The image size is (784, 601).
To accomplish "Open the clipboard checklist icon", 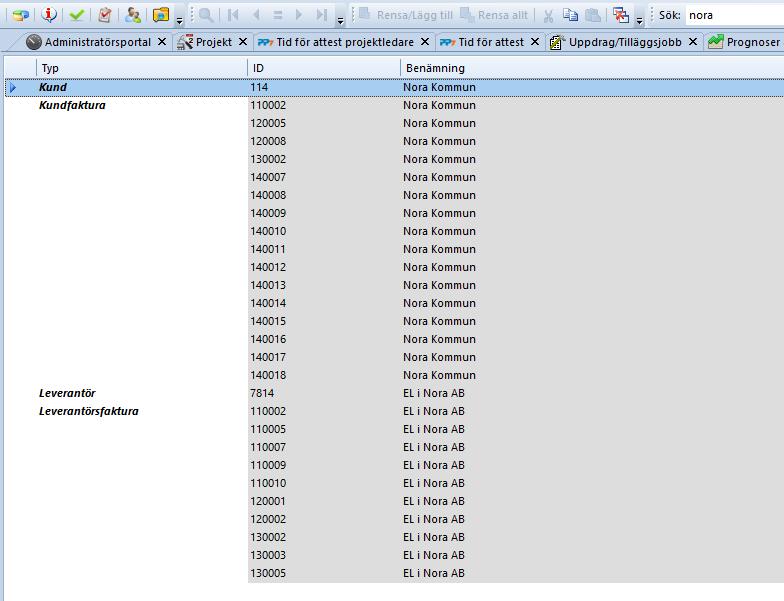I will click(x=104, y=15).
